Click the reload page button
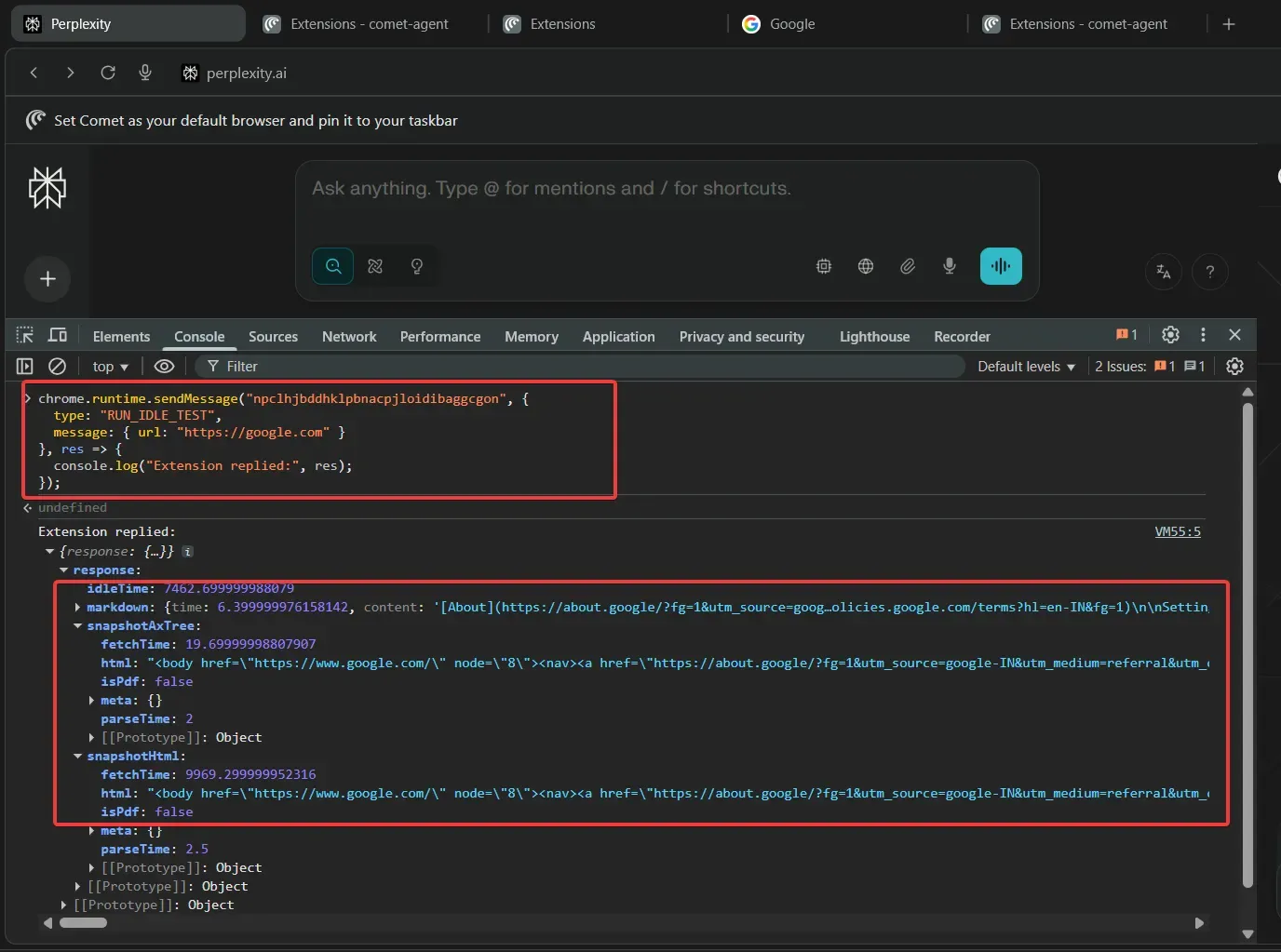Image resolution: width=1281 pixels, height=952 pixels. click(x=108, y=73)
